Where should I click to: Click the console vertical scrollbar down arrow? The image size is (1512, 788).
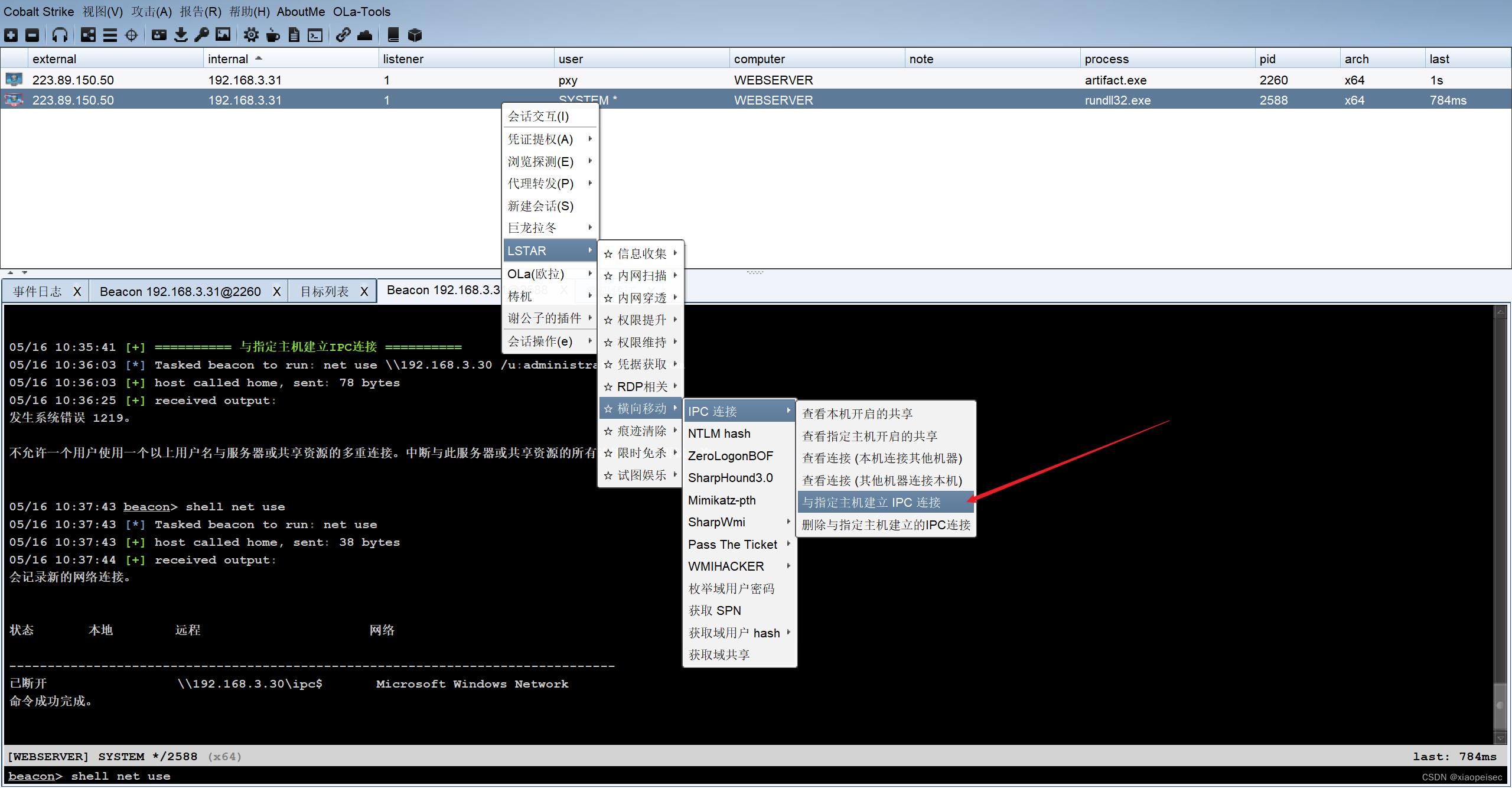(x=1499, y=738)
